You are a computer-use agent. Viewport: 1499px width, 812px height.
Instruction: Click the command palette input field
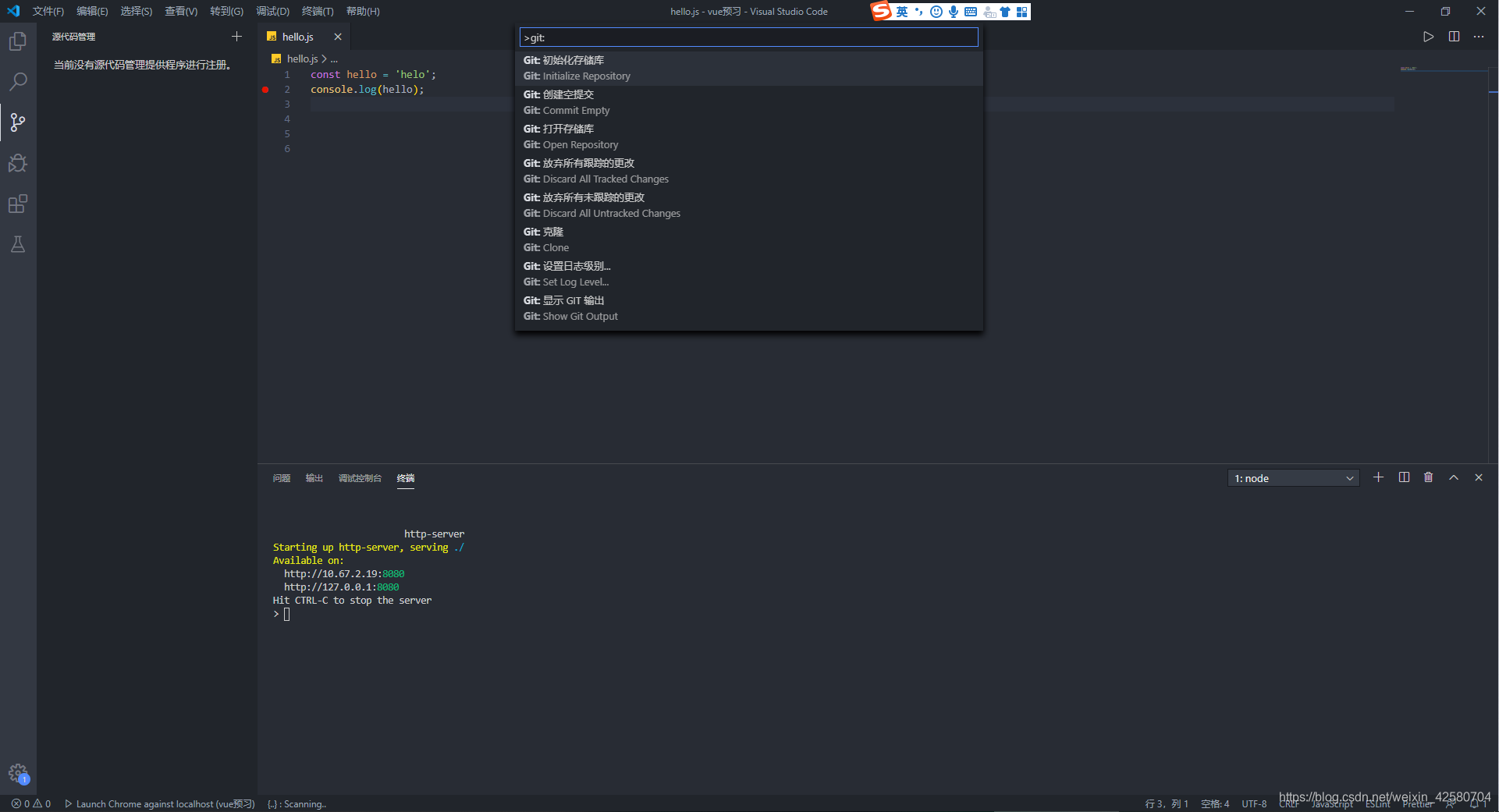[x=748, y=37]
